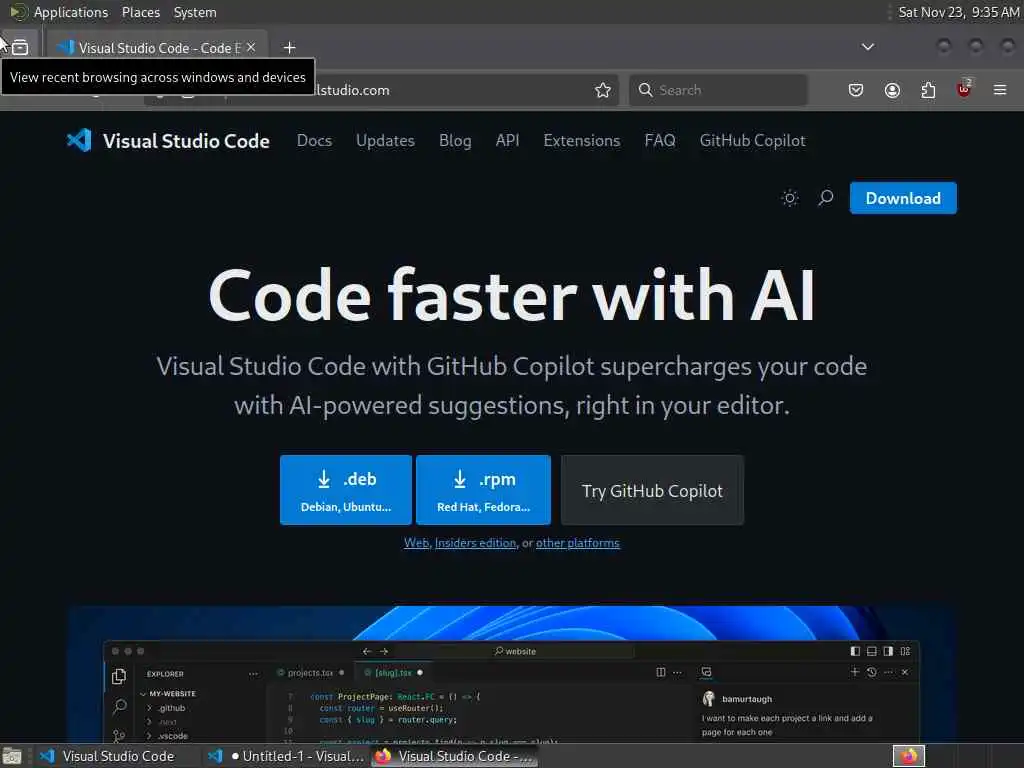Click the Explorer files icon in the preview image
This screenshot has height=768, width=1024.
click(x=119, y=677)
